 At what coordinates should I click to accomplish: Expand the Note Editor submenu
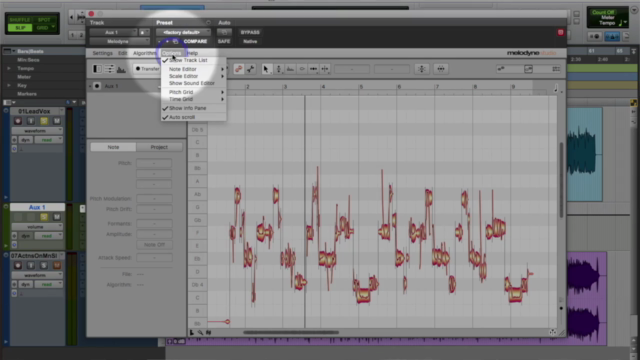193,69
